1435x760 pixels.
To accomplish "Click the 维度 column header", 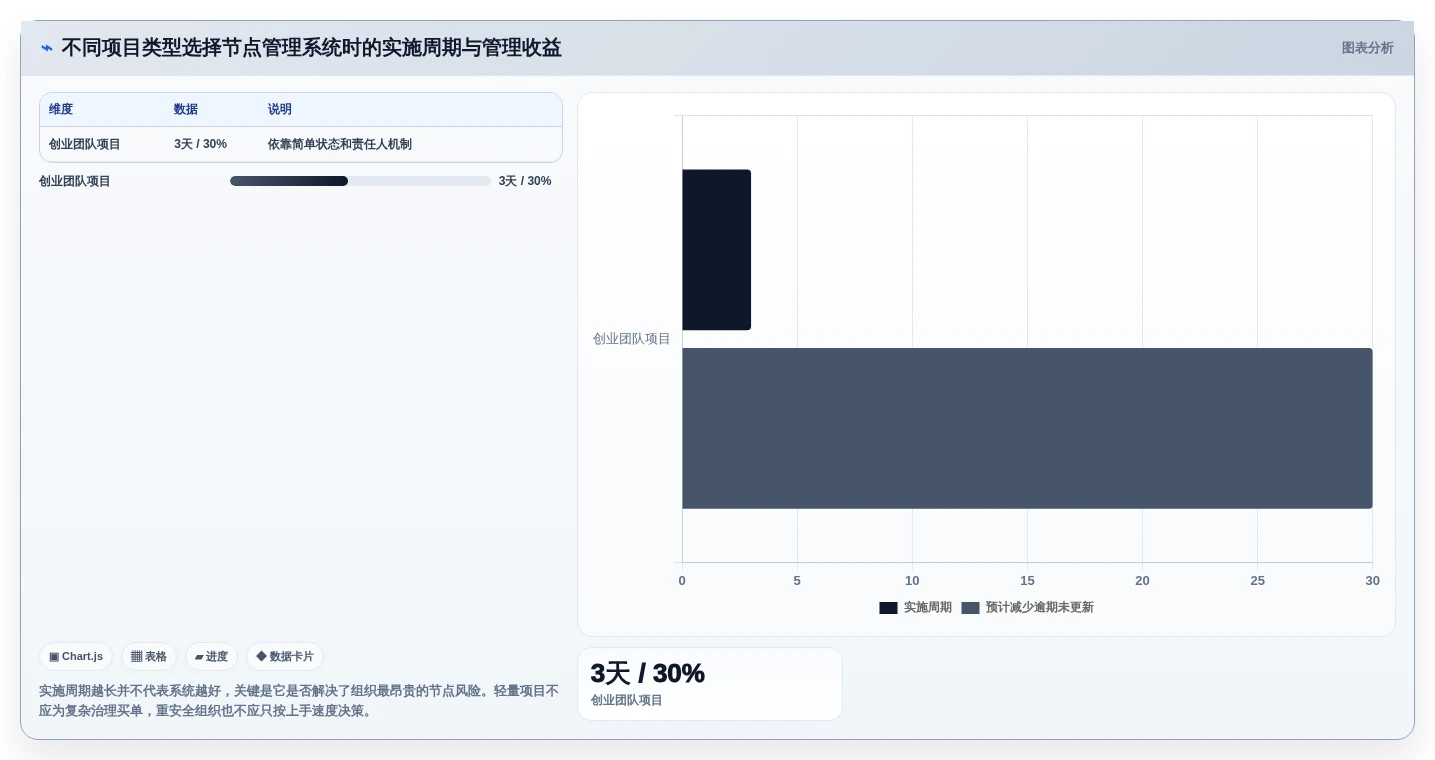I will coord(61,110).
